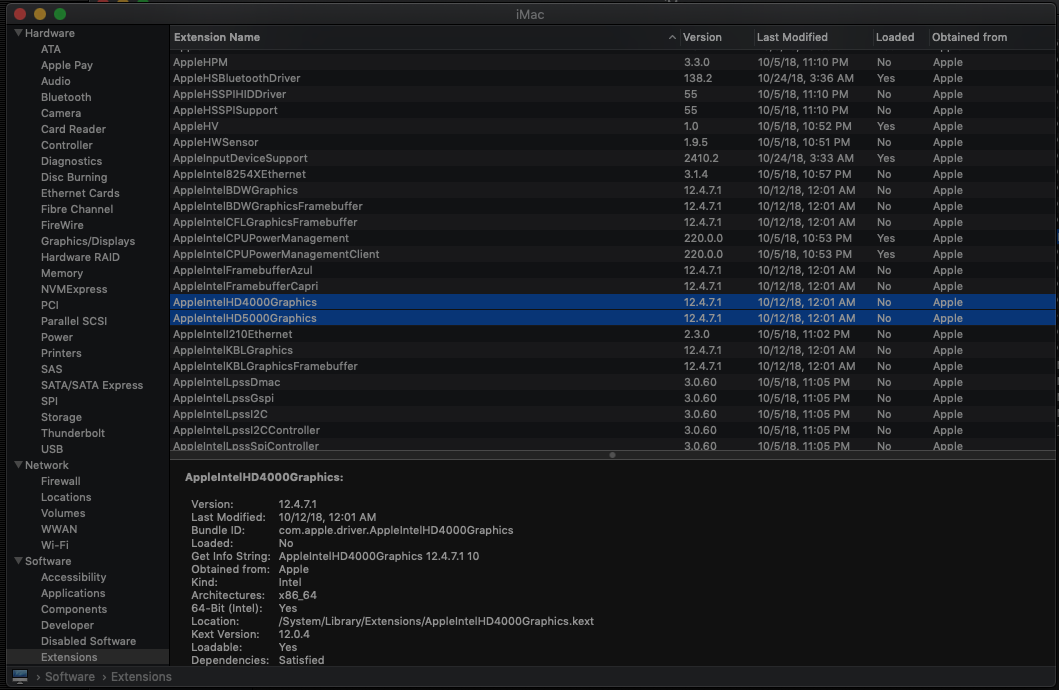
Task: Click the yellow minimize window button
Action: [x=40, y=14]
